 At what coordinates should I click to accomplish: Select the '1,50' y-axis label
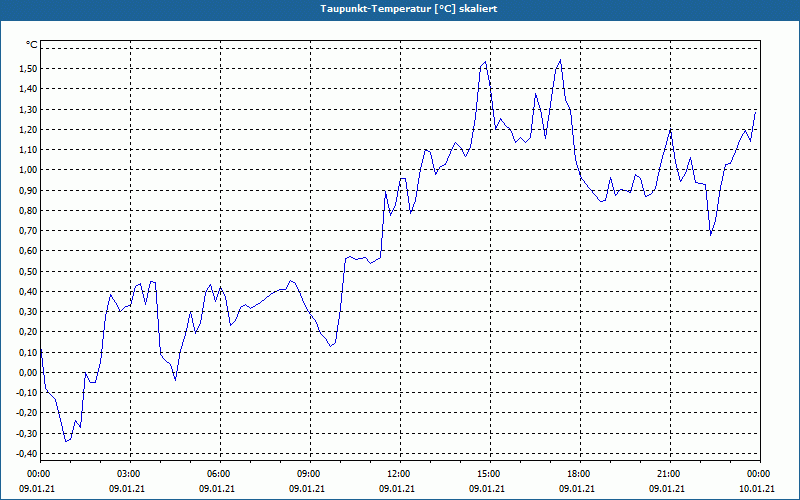point(29,68)
